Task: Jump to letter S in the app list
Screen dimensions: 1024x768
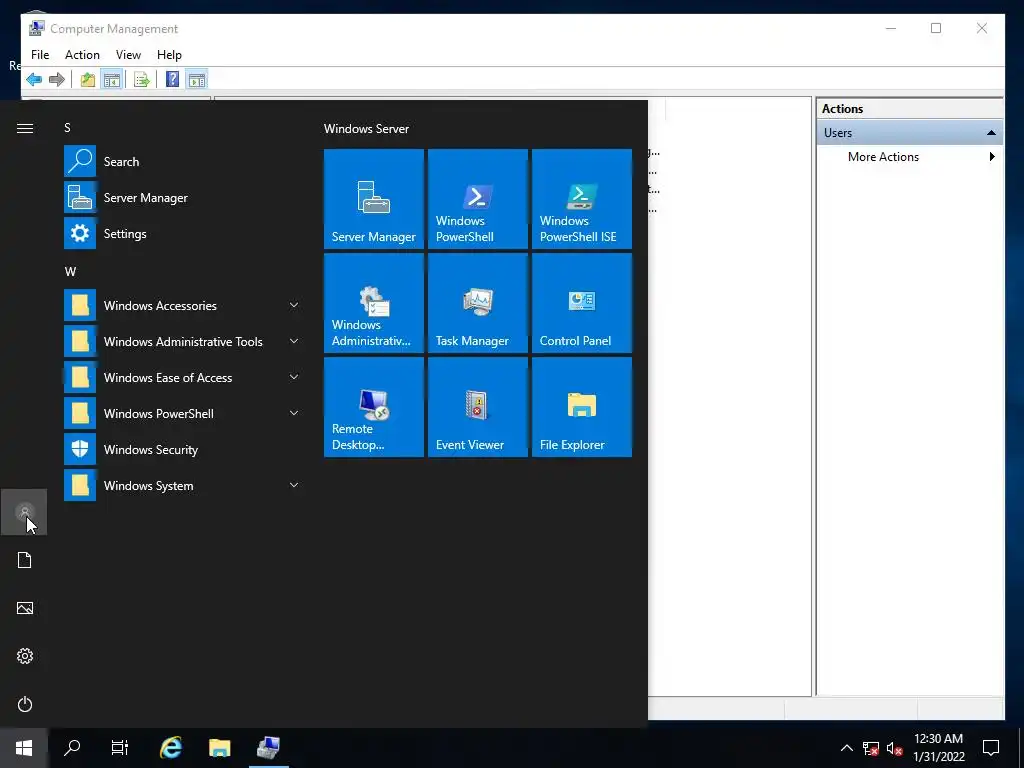Action: point(67,128)
